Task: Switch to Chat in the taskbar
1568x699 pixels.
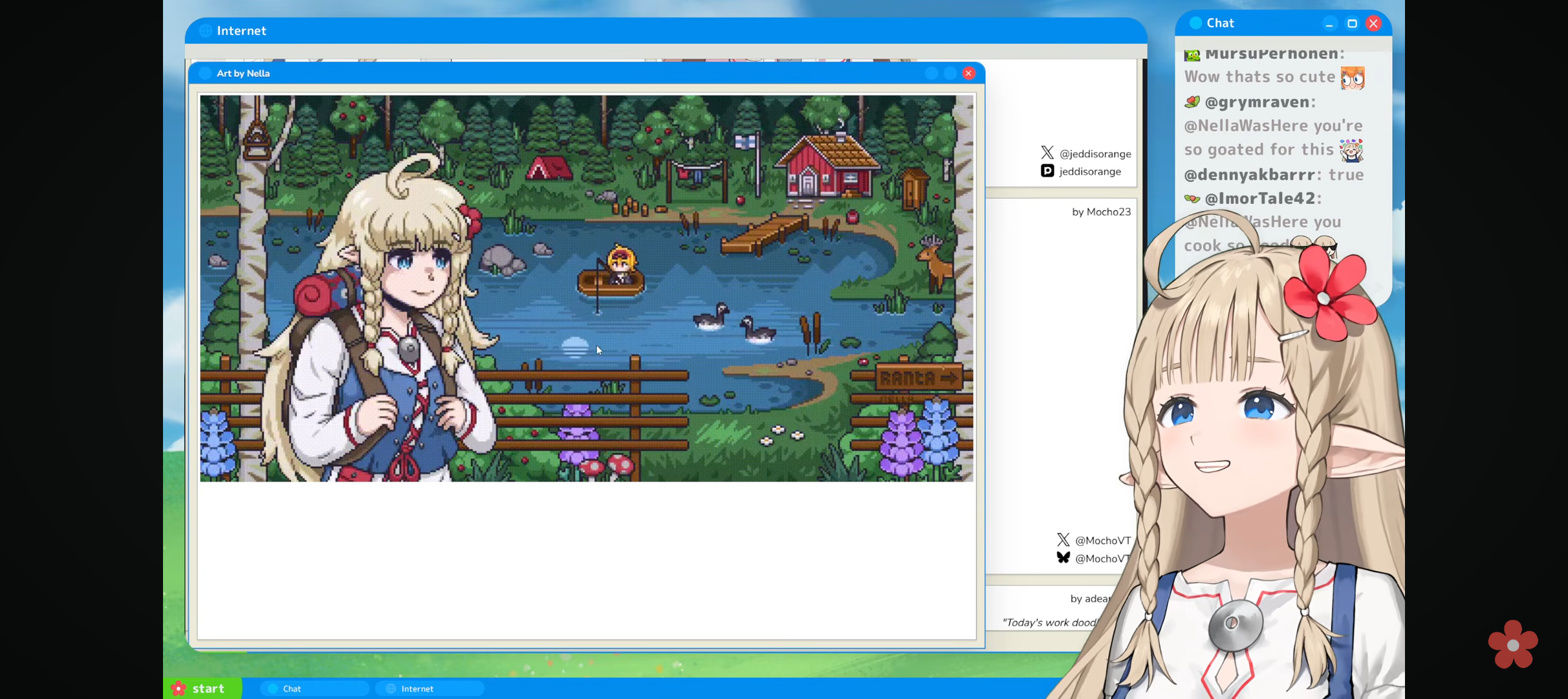Action: tap(314, 689)
